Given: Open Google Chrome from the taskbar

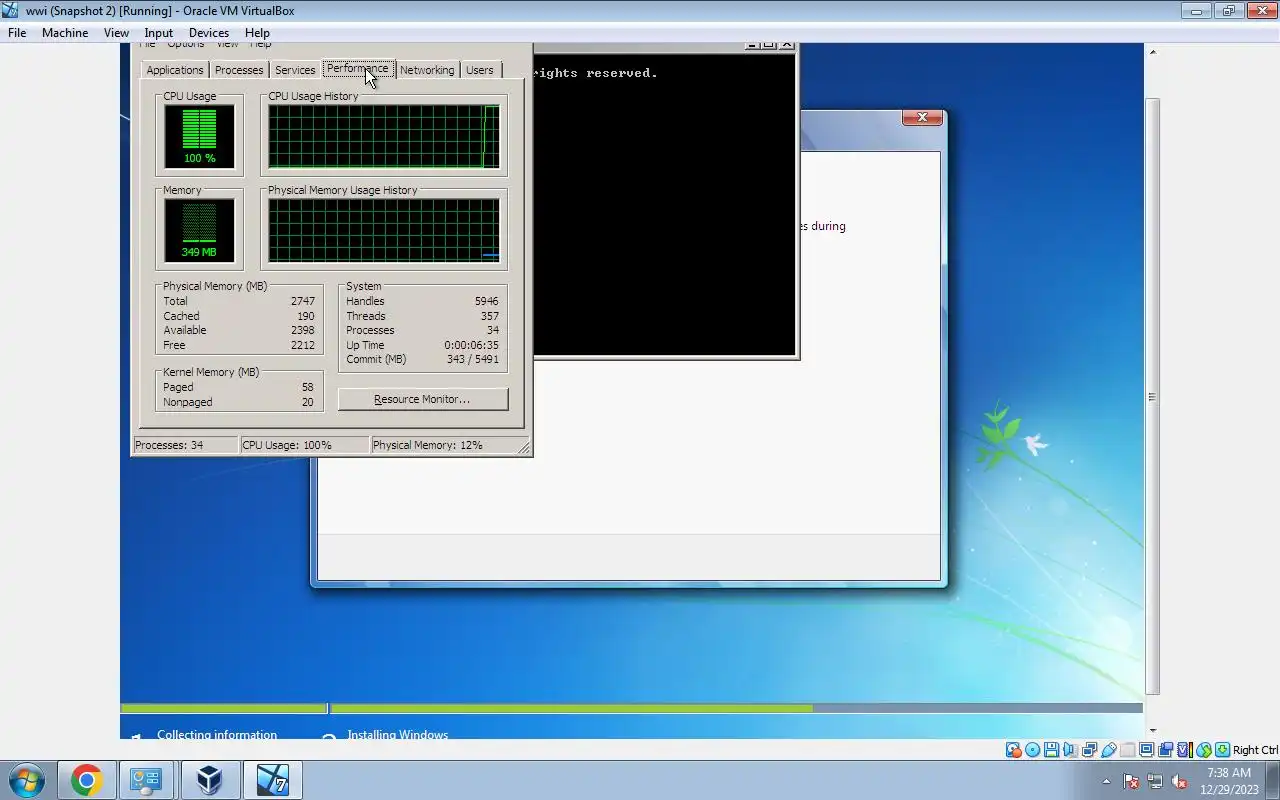Looking at the screenshot, I should click(x=86, y=780).
